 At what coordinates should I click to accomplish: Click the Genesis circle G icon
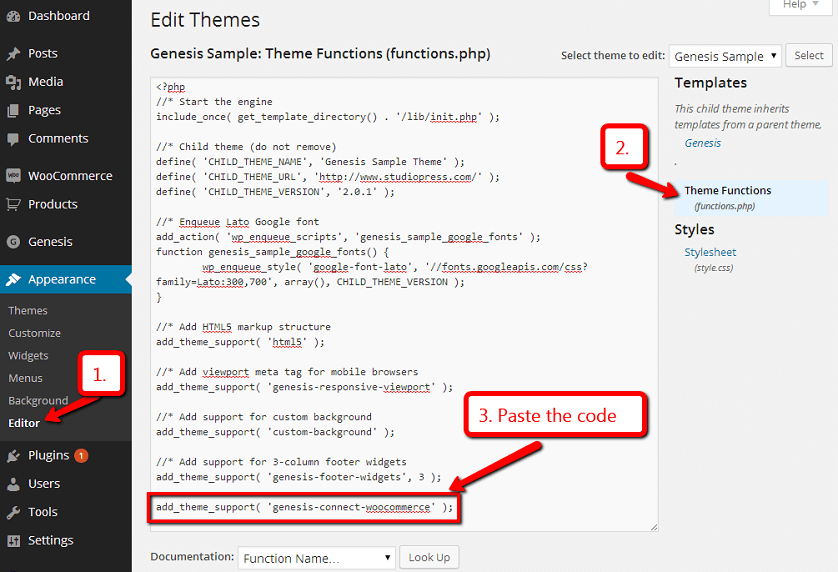click(13, 242)
